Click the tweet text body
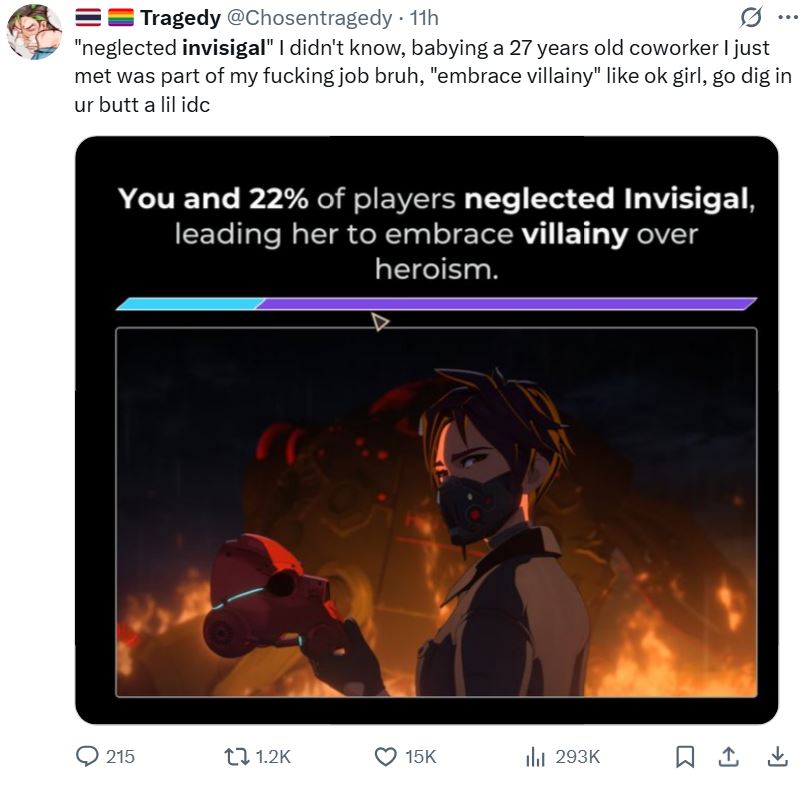Viewport: 807px width, 786px height. point(433,76)
